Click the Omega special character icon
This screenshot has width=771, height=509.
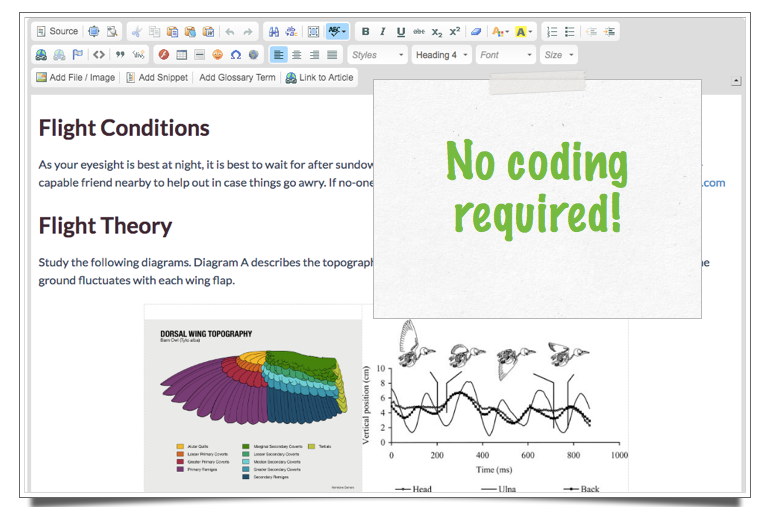pyautogui.click(x=236, y=55)
